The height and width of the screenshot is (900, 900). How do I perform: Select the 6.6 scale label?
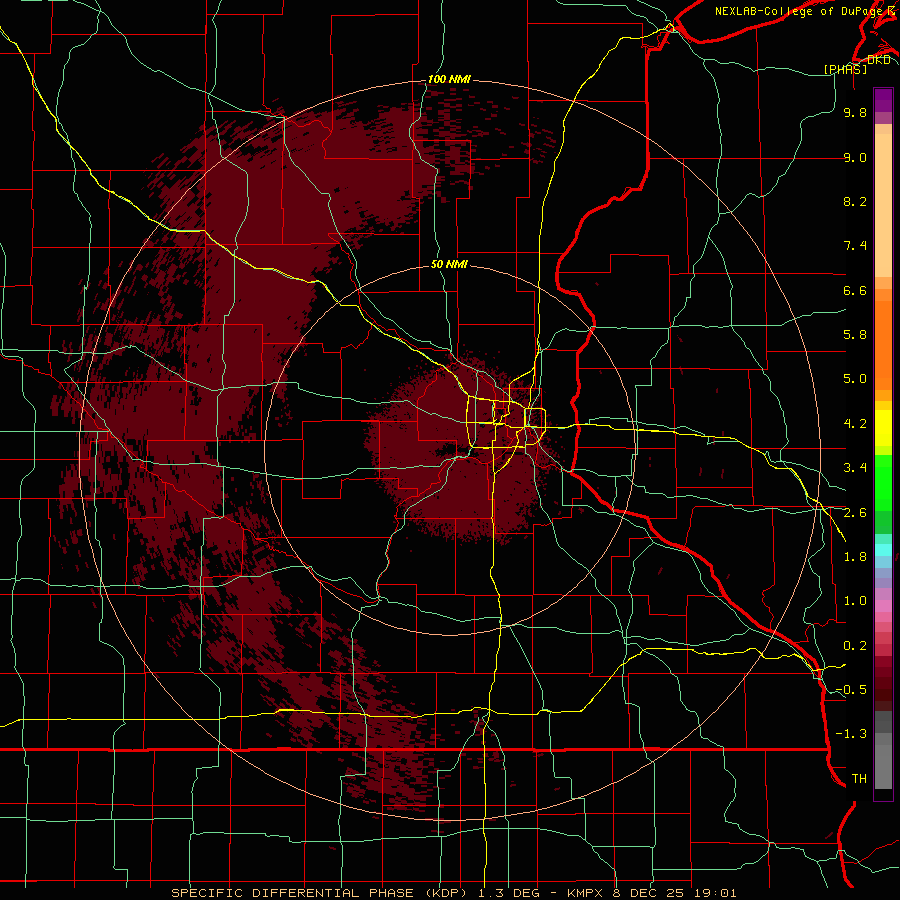tap(855, 290)
